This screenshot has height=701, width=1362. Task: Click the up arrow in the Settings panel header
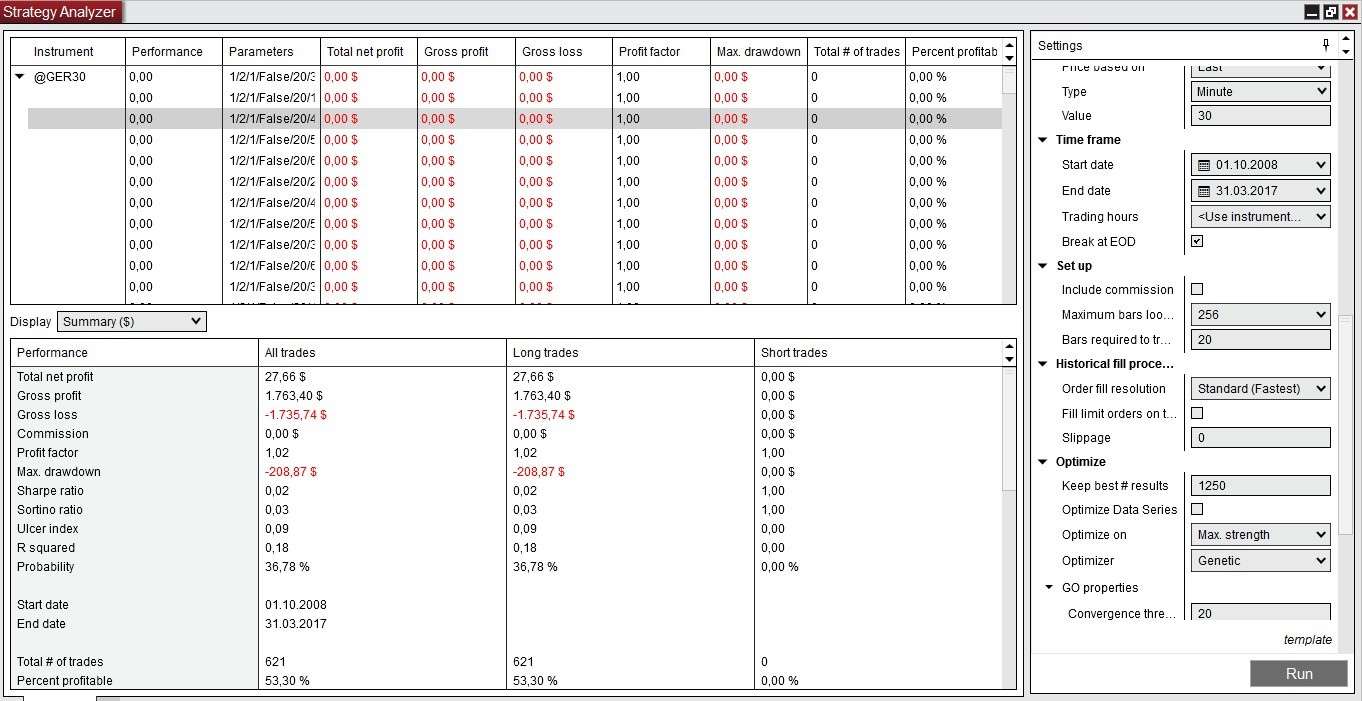click(x=1345, y=41)
